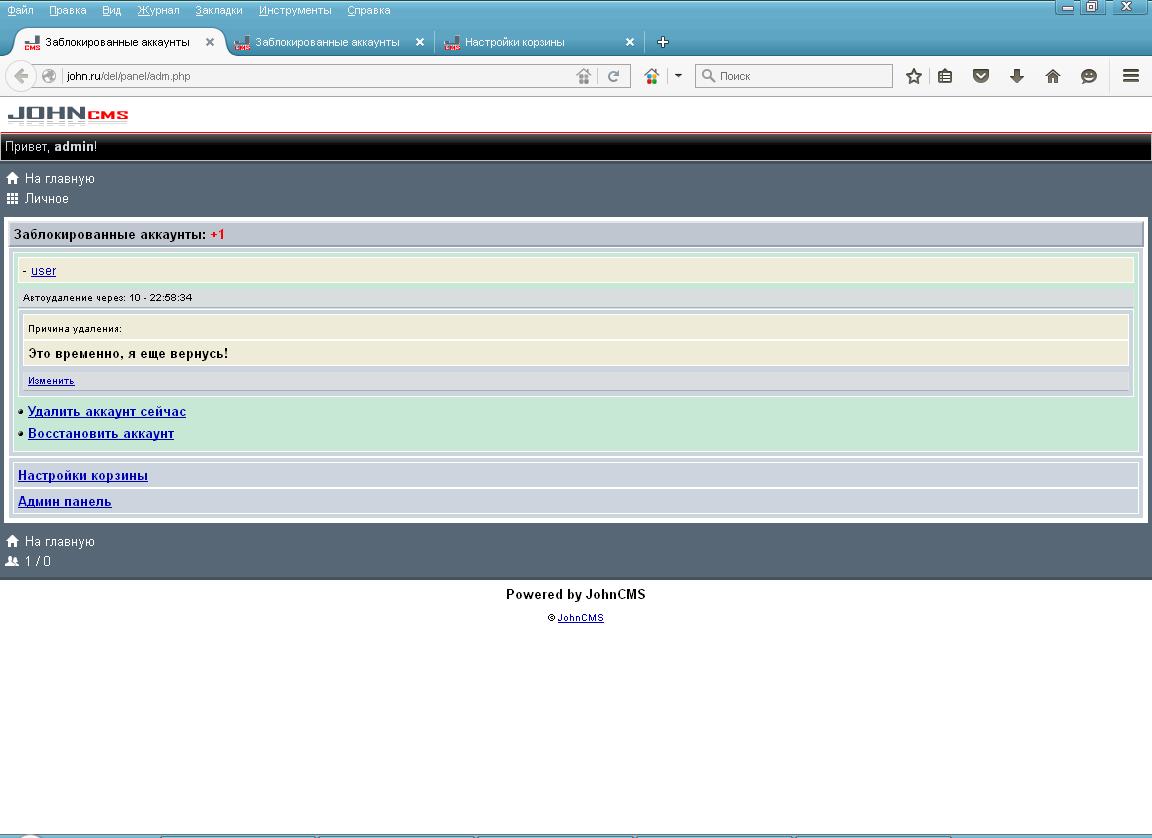Click the smiley chat icon

pos(1089,76)
